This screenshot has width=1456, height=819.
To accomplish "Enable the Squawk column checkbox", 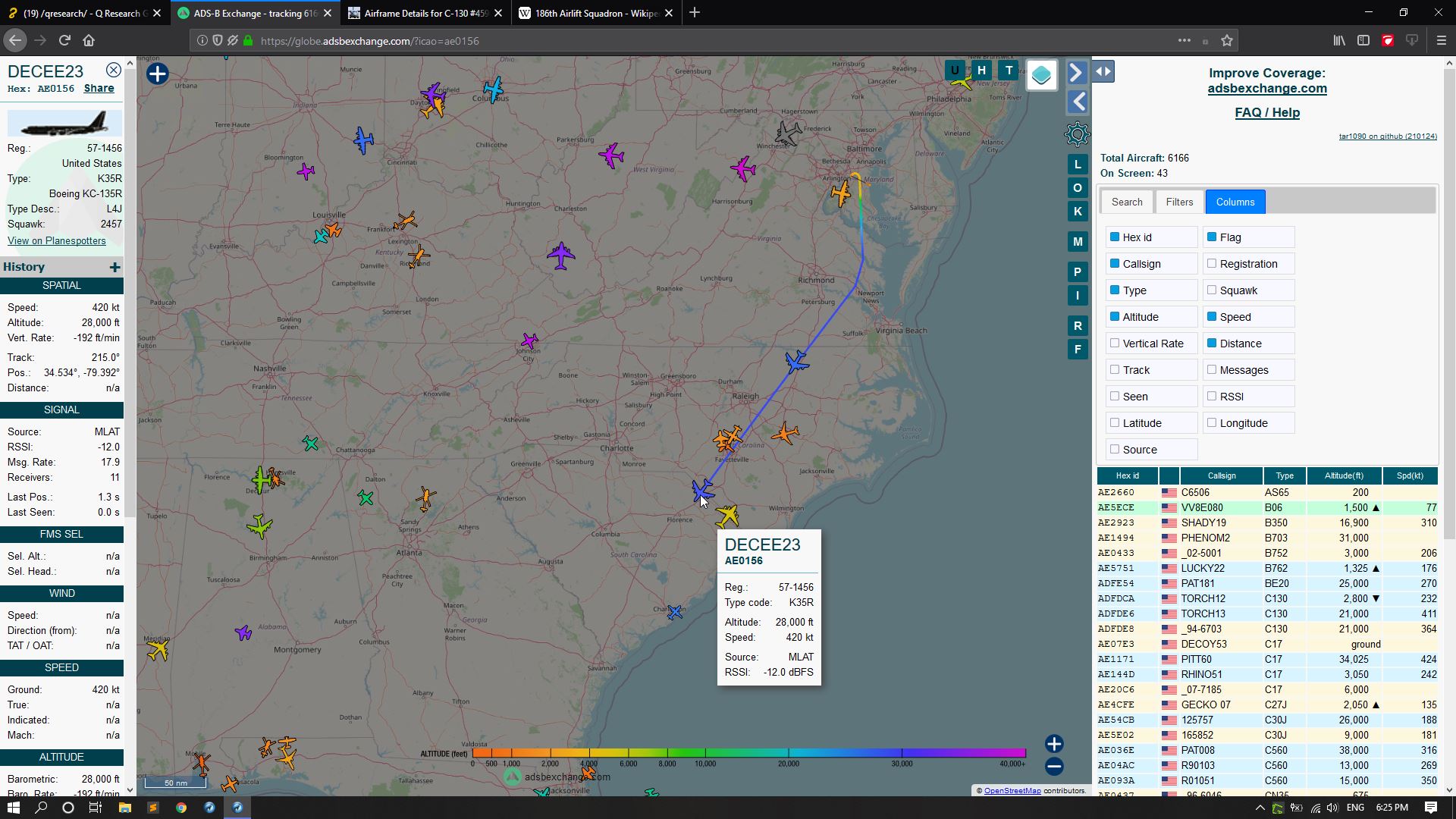I will click(x=1212, y=290).
